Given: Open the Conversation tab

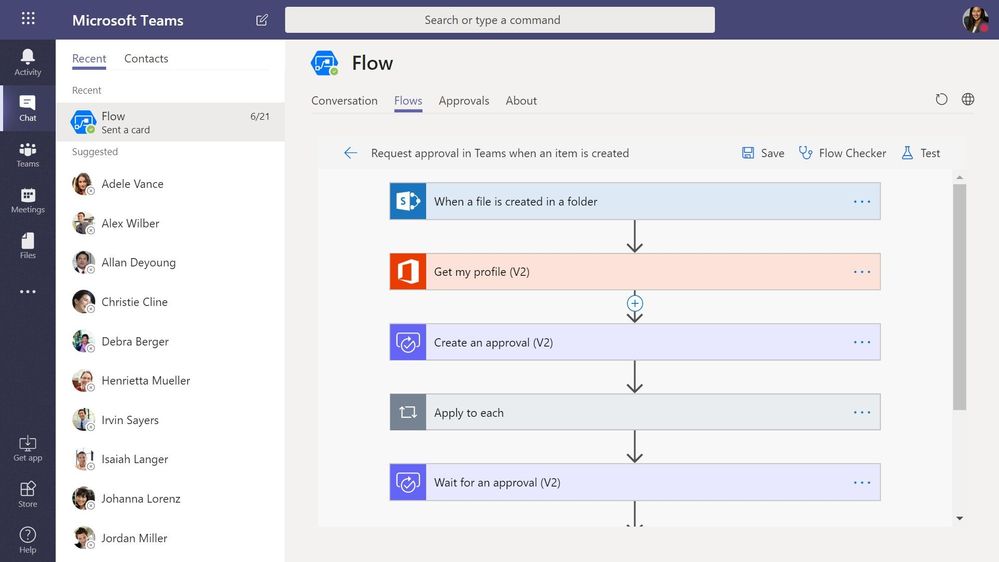Looking at the screenshot, I should point(344,101).
